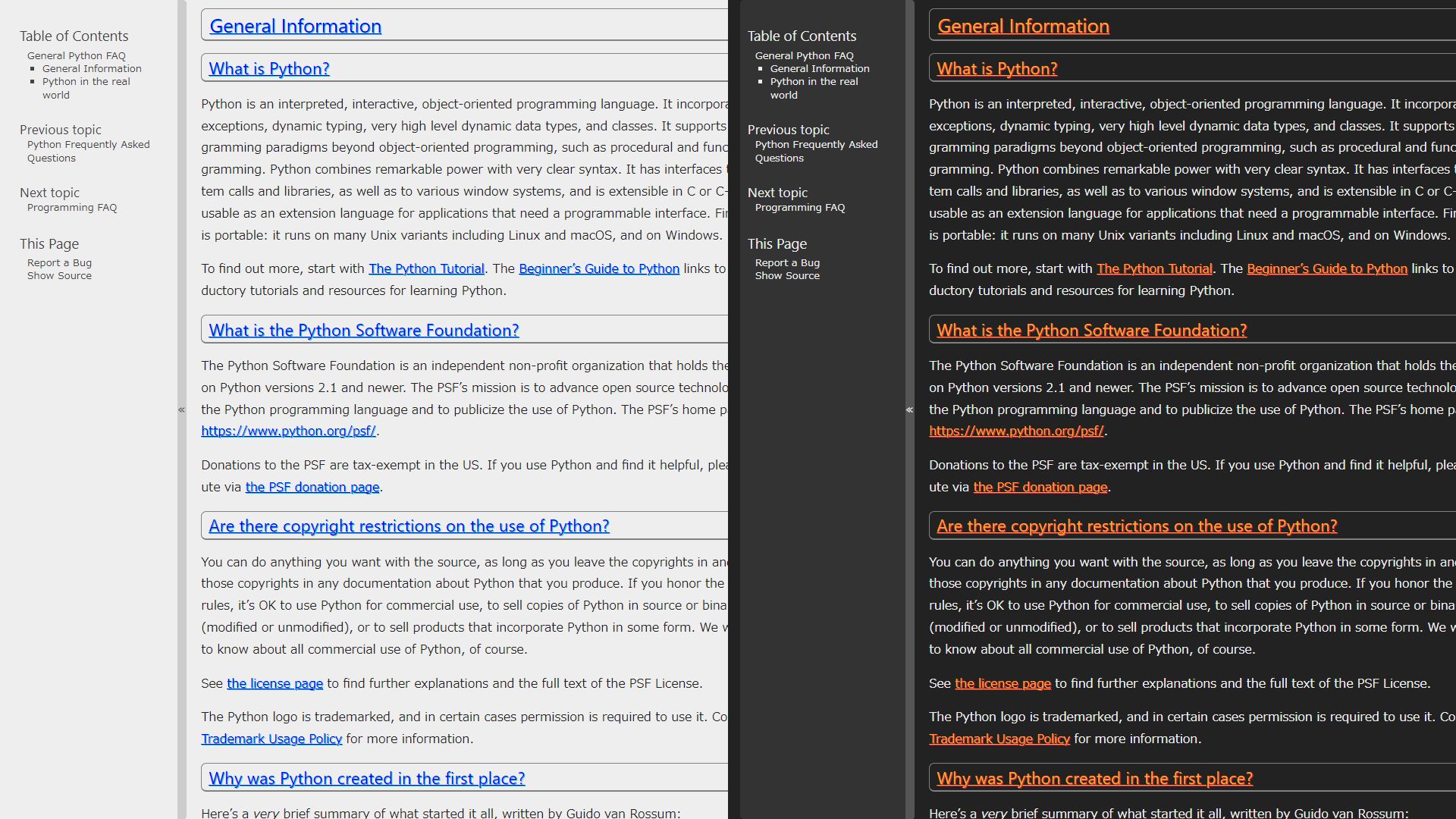Expand the General Python FAQ tree item

click(76, 55)
